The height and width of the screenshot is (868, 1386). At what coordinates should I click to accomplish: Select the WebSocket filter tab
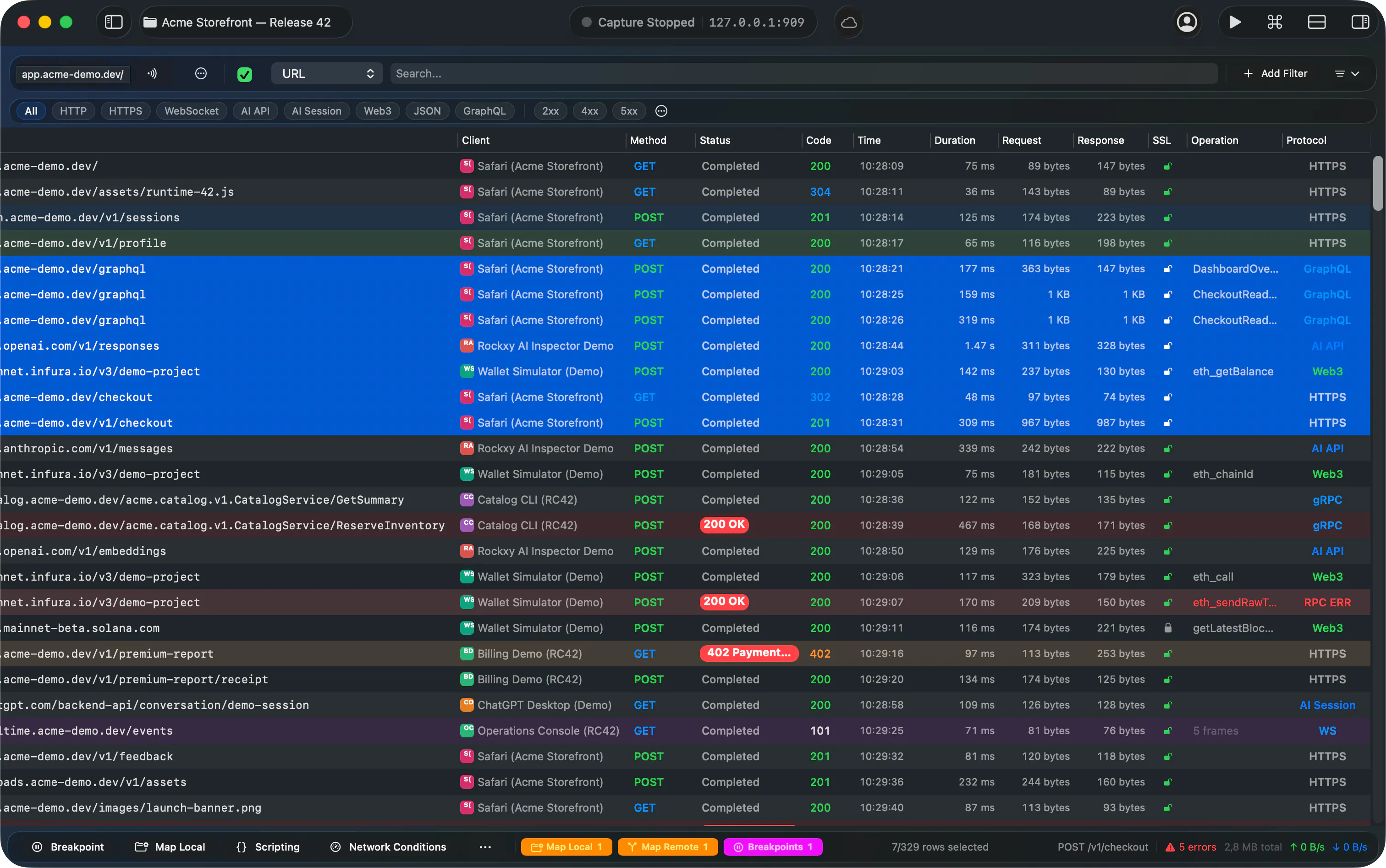[191, 111]
